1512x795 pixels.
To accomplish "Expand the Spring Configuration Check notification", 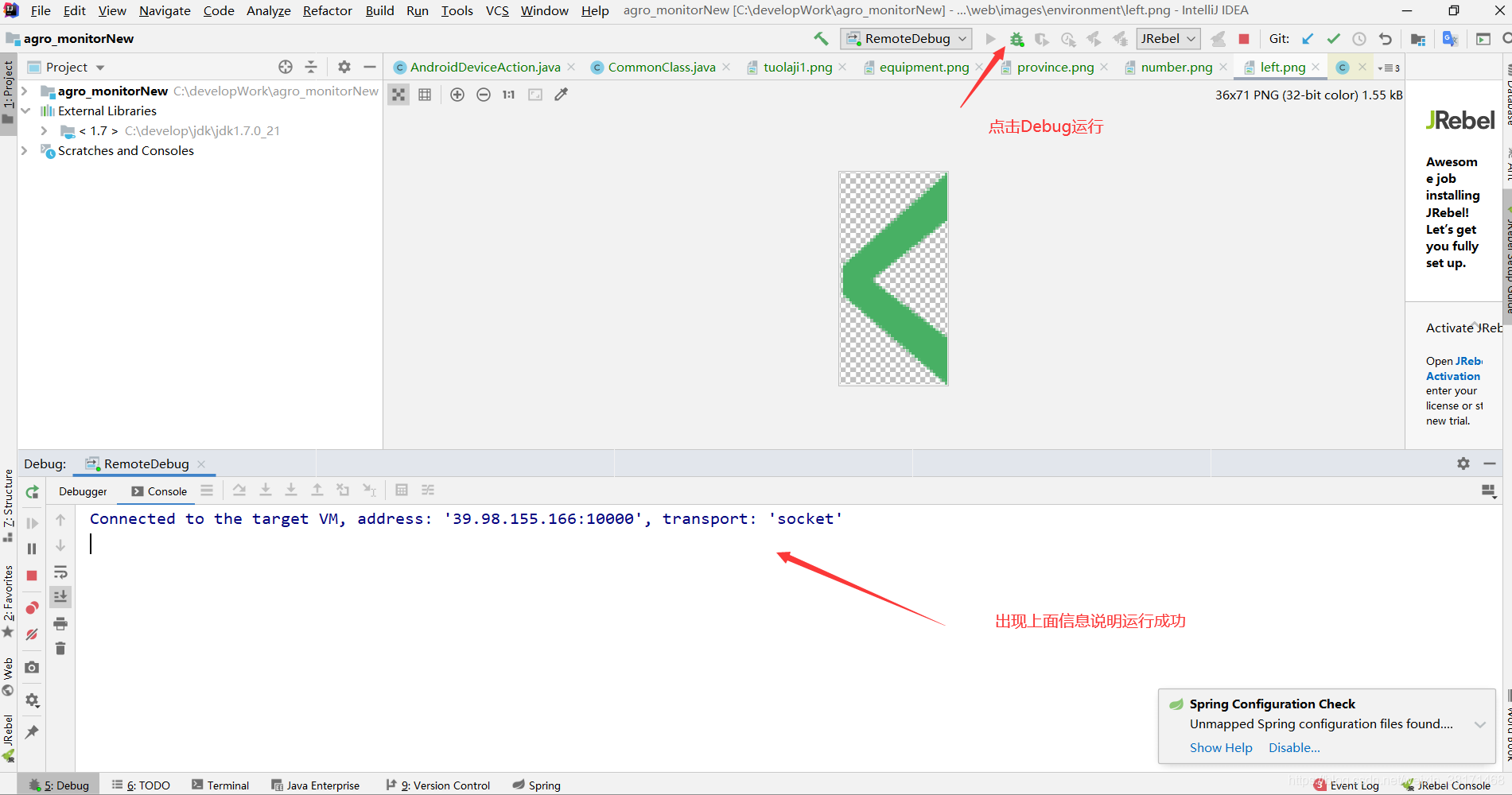I will pos(1480,724).
